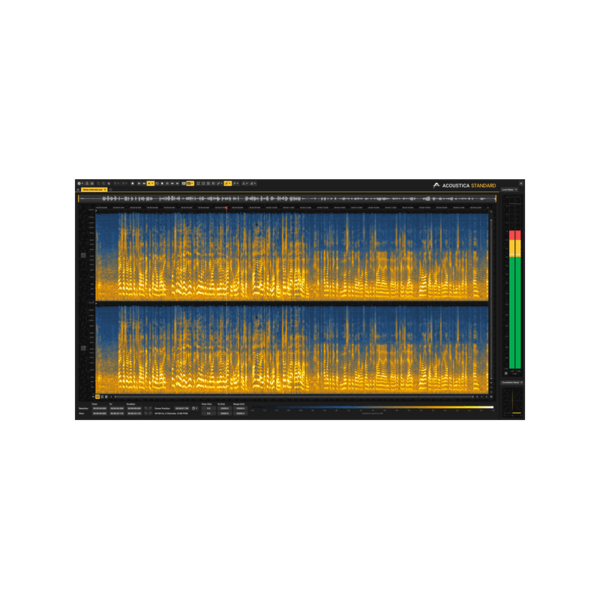Select the waveform view mode icon beside spectrogram

click(183, 184)
